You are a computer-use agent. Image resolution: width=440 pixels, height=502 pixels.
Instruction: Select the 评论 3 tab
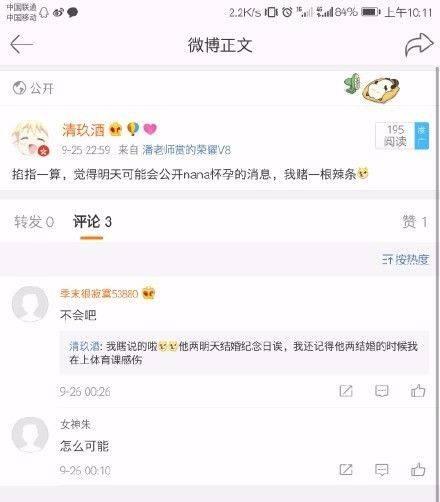point(92,222)
